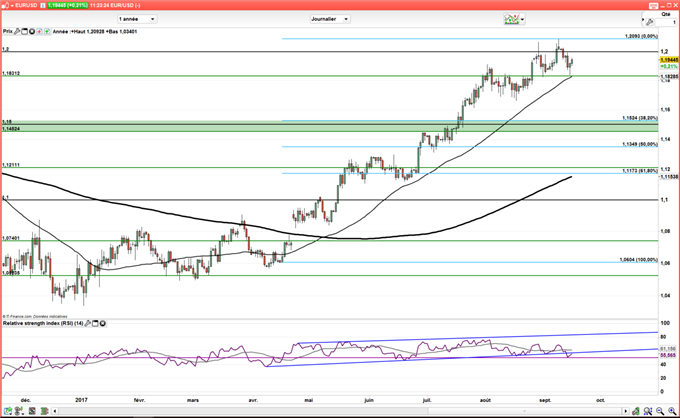Click the horizontal line label '1,07401'
Screen dimensions: 680x418
point(11,238)
